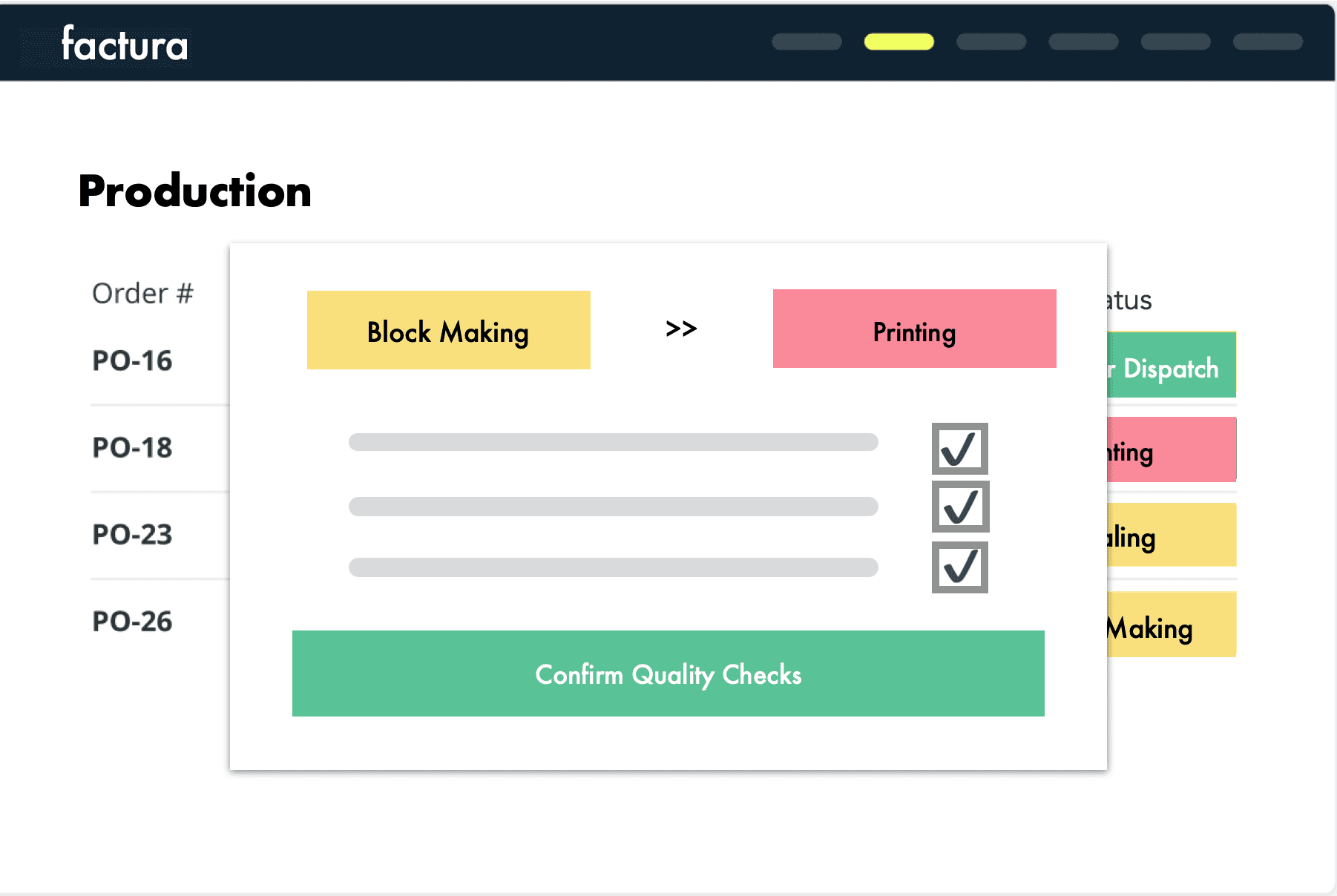Screen dimensions: 1337x896
Task: Click the double arrow between stages
Action: pyautogui.click(x=681, y=329)
